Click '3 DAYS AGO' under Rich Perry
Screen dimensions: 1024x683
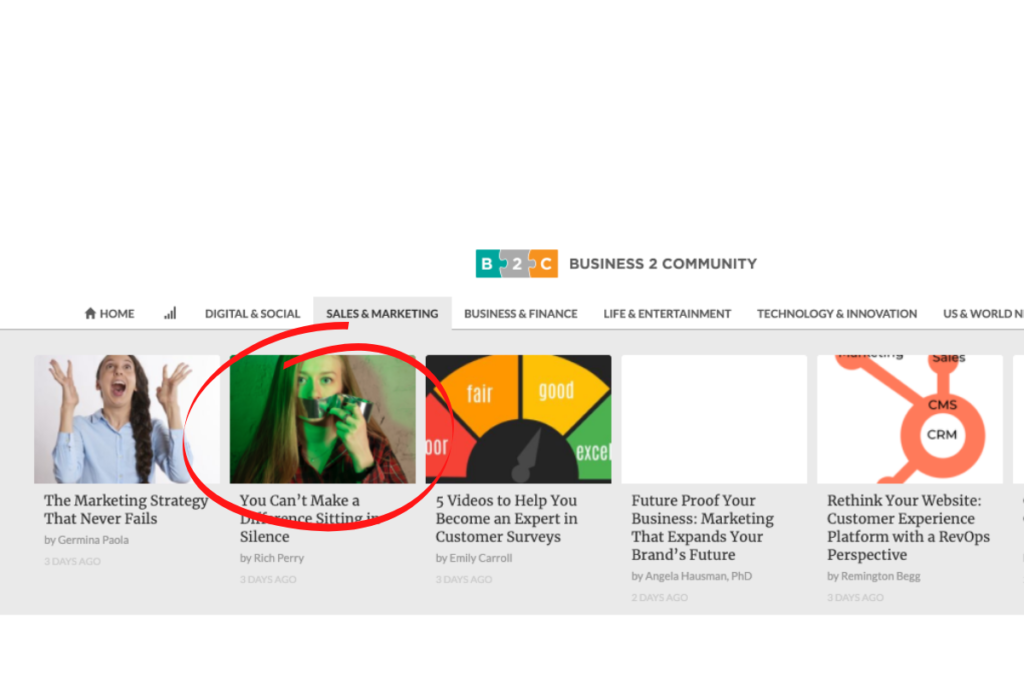[x=268, y=580]
